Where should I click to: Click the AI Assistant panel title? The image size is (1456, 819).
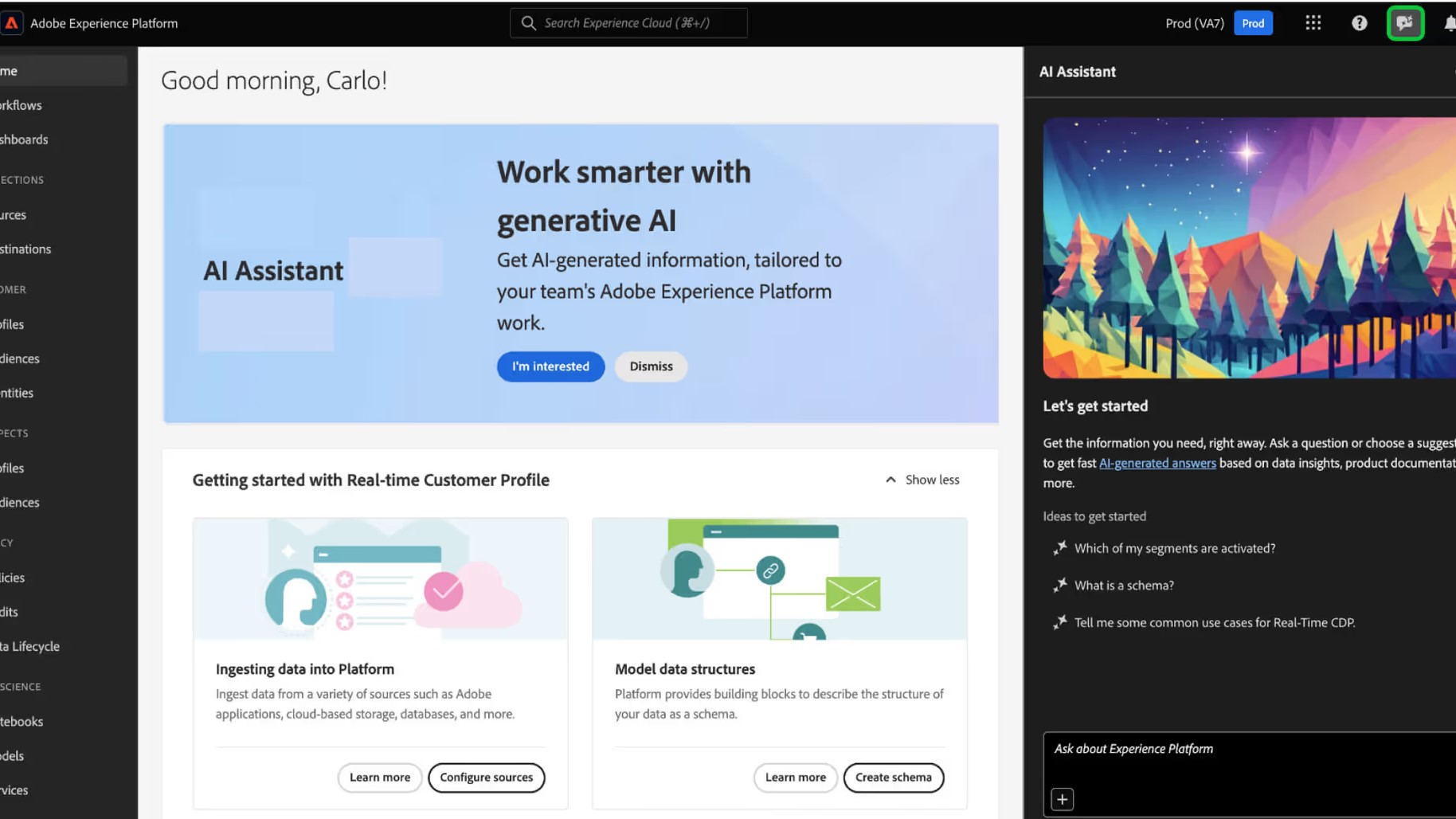[x=1078, y=72]
